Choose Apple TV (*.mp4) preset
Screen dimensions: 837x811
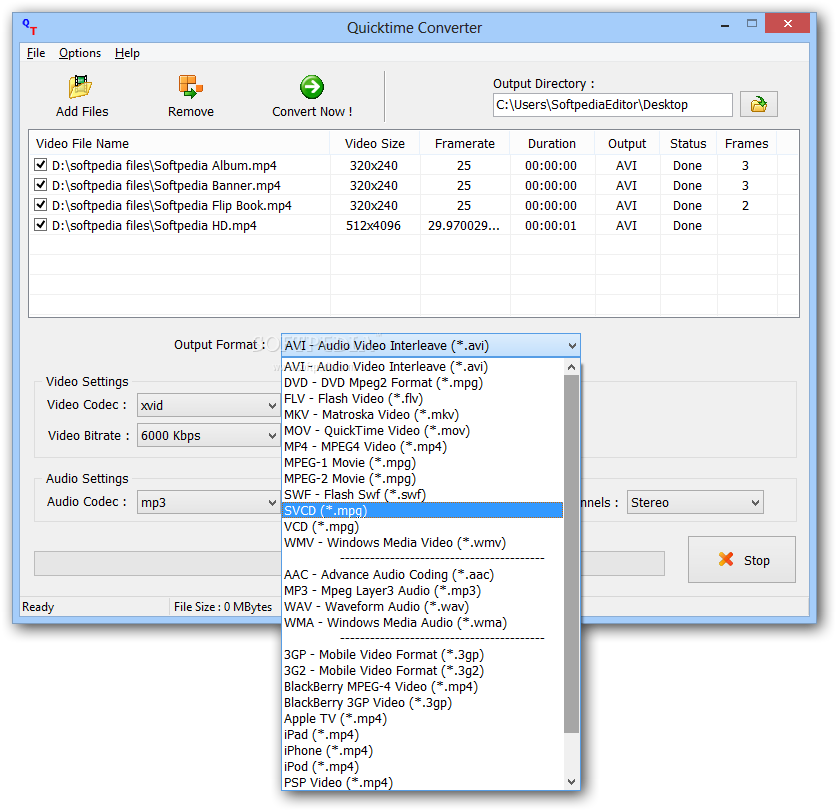pyautogui.click(x=423, y=719)
